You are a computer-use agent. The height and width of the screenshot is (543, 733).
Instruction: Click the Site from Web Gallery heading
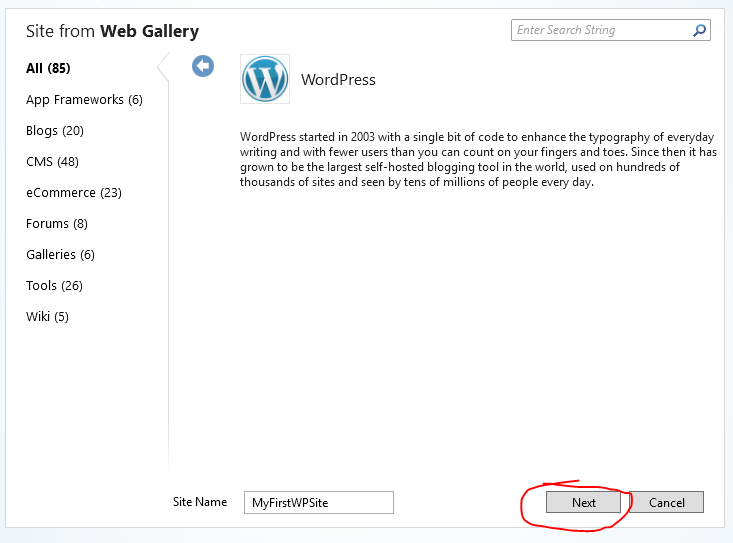112,32
